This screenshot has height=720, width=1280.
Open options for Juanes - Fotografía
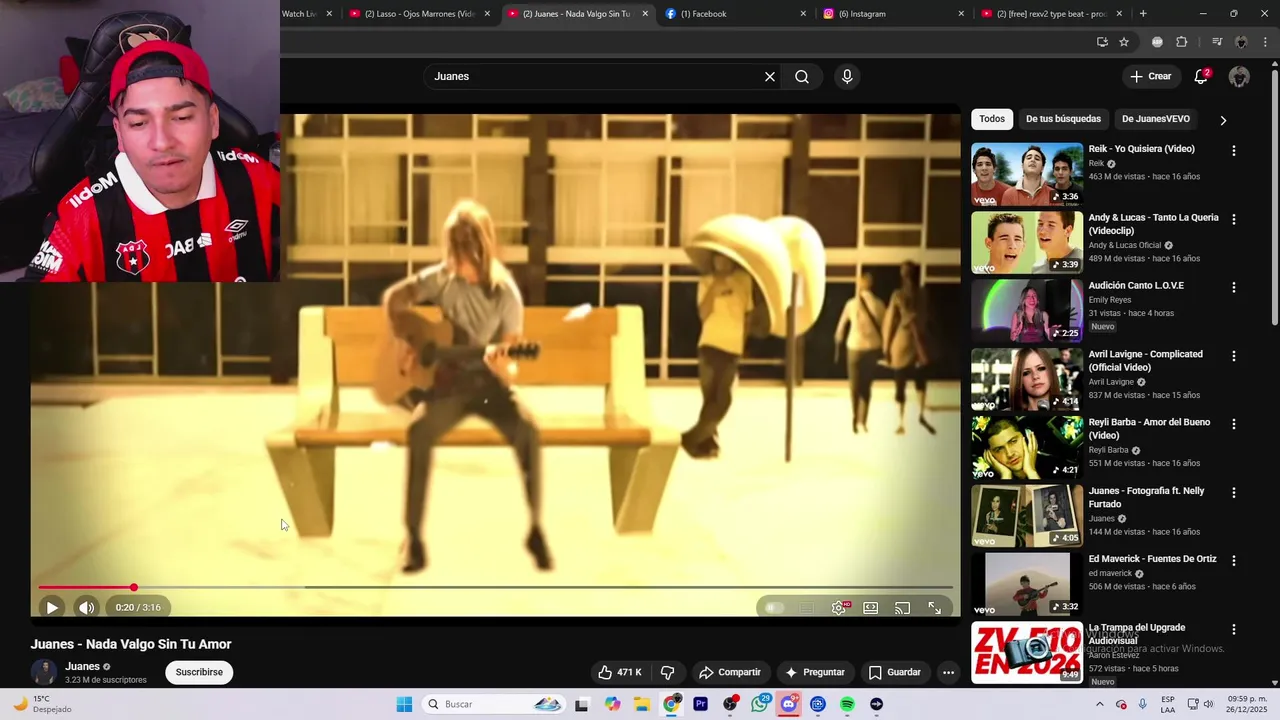(1233, 493)
